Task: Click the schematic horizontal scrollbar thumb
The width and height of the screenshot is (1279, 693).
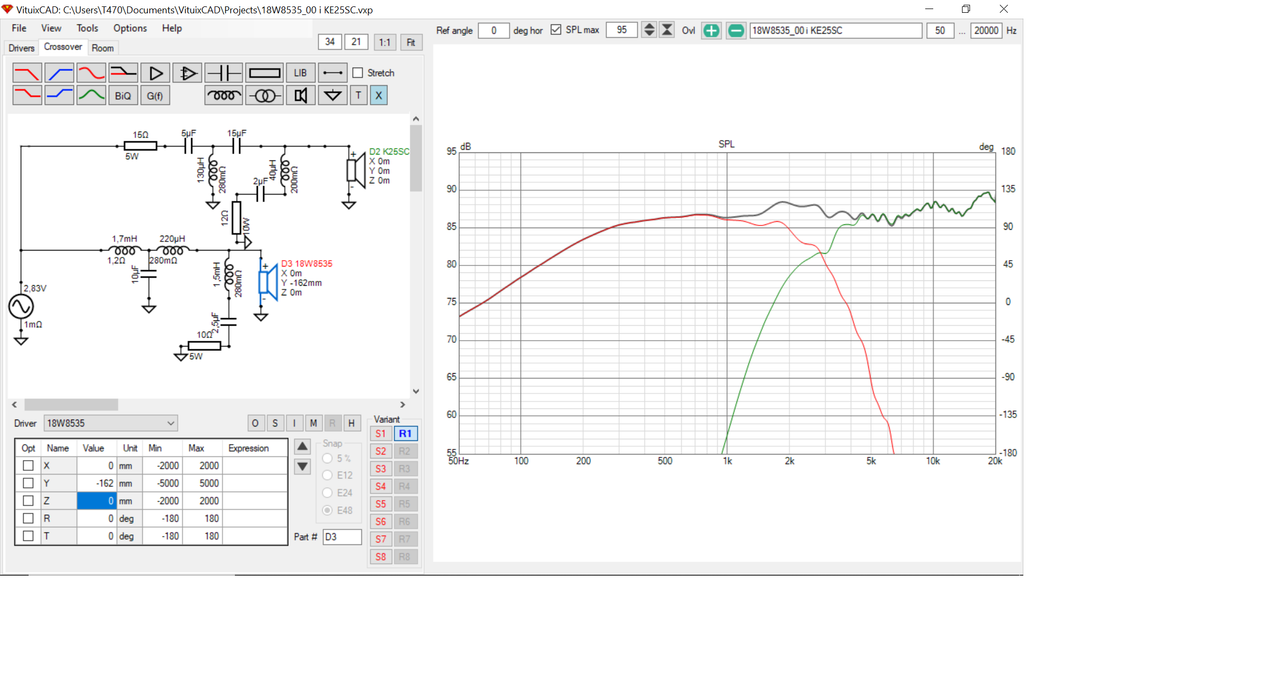Action: point(71,404)
